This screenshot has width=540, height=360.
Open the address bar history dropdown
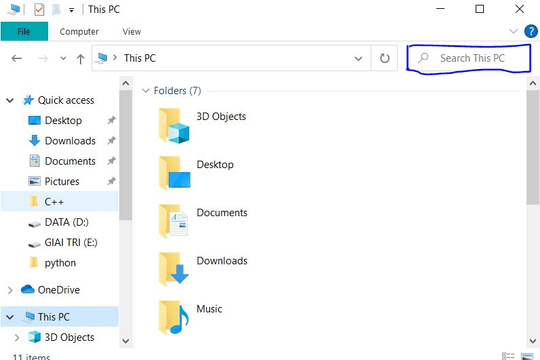pos(358,58)
